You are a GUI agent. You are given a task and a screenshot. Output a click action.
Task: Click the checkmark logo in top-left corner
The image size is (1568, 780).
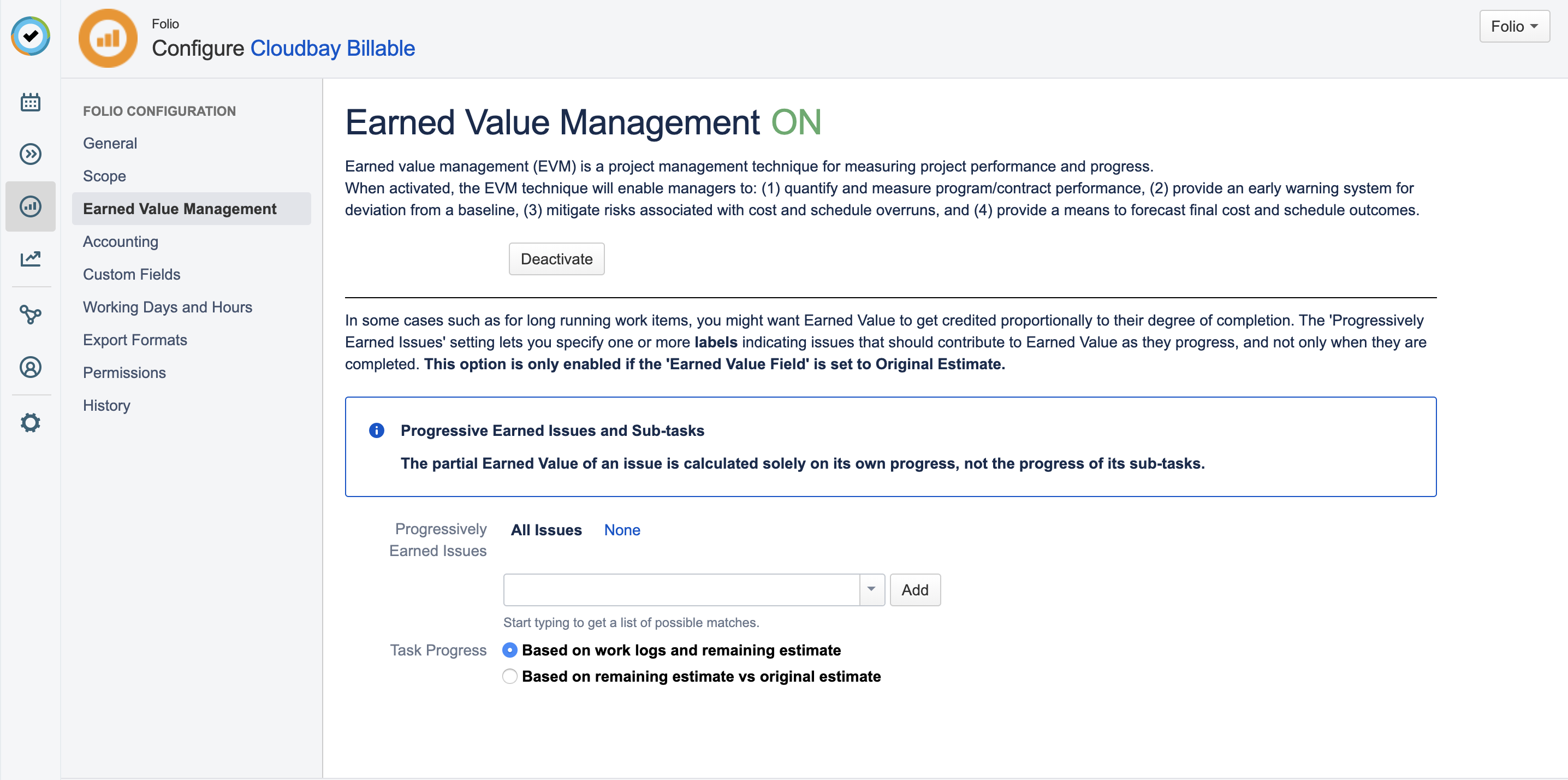[30, 37]
